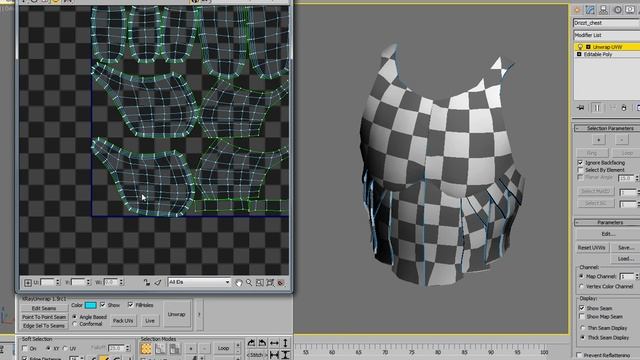This screenshot has height=360, width=640.
Task: Collapse the Selection Parameters rollout
Action: (x=578, y=128)
